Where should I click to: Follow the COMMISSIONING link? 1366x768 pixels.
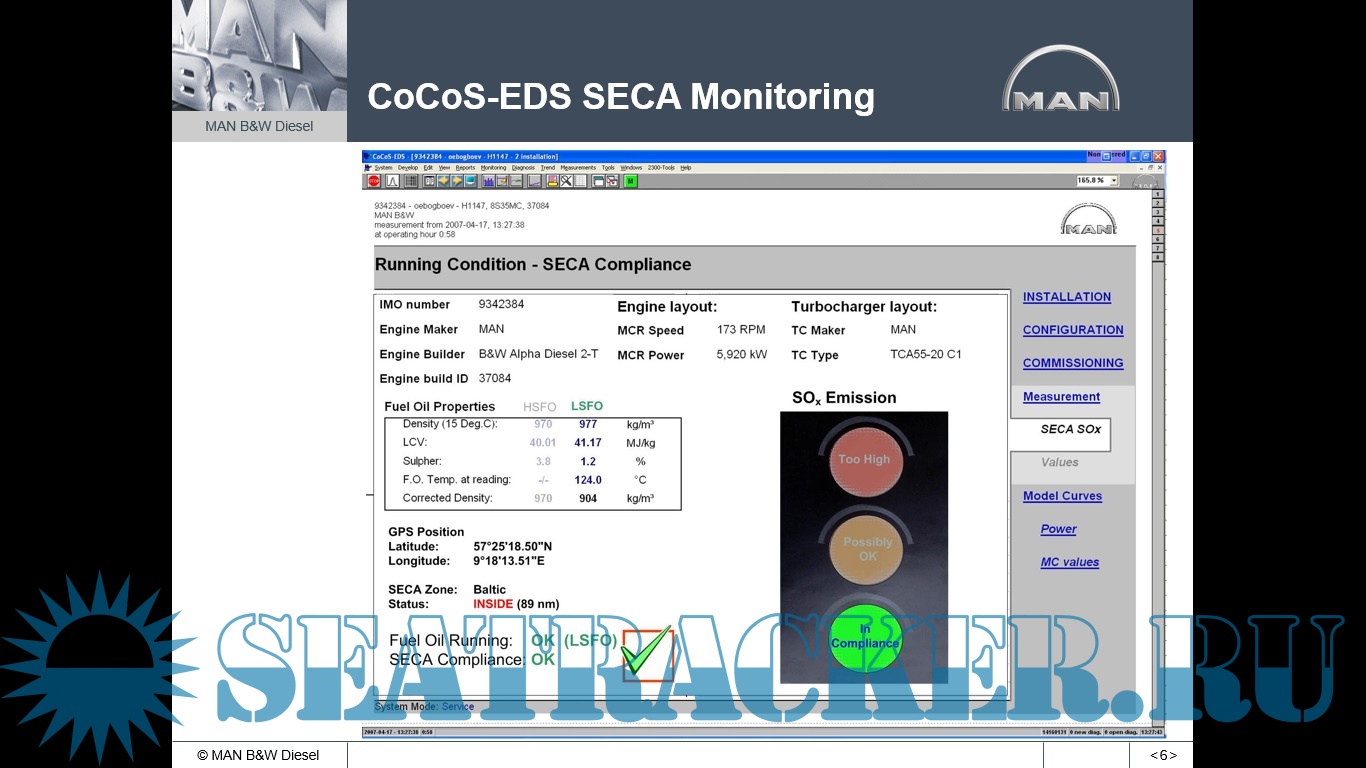(1072, 363)
